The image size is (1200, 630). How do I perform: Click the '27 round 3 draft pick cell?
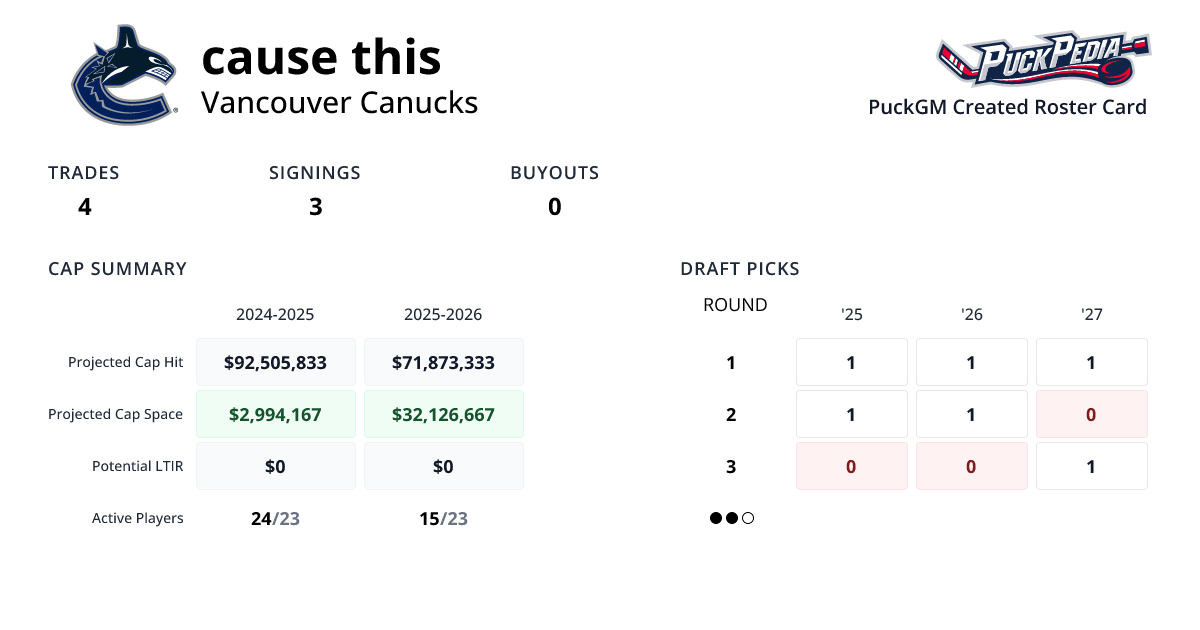pos(1091,466)
